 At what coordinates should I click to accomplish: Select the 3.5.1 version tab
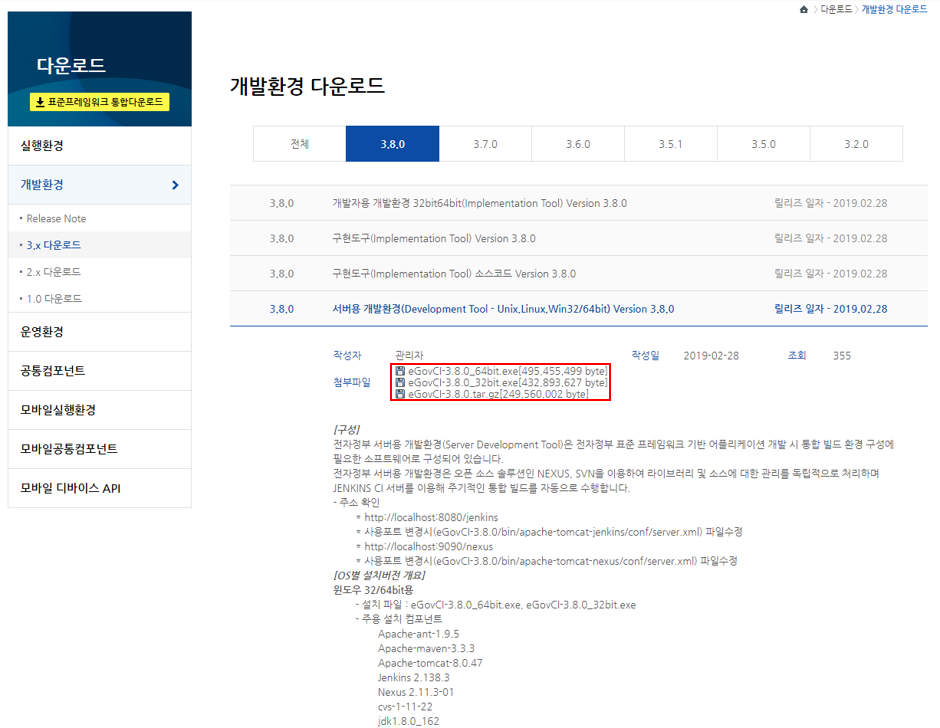[x=670, y=144]
